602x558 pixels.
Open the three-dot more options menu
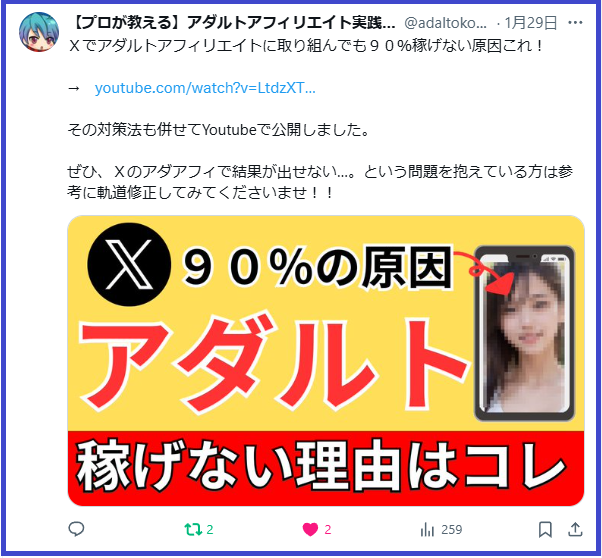point(575,23)
